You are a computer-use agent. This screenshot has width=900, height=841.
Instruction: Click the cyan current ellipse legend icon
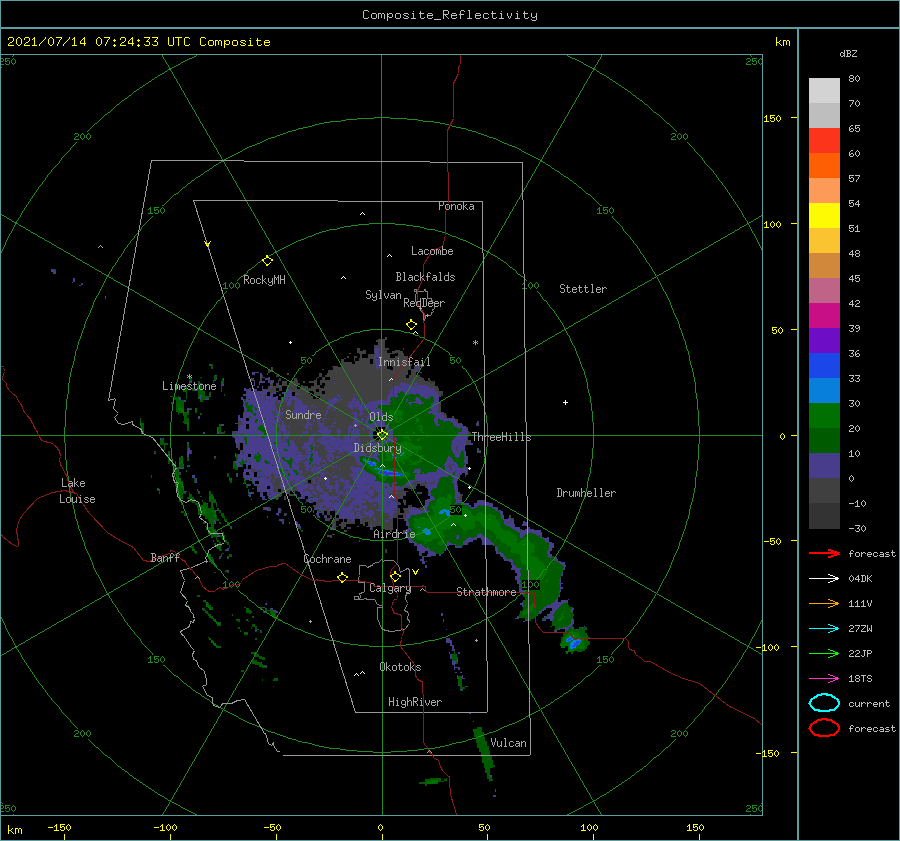[x=824, y=703]
